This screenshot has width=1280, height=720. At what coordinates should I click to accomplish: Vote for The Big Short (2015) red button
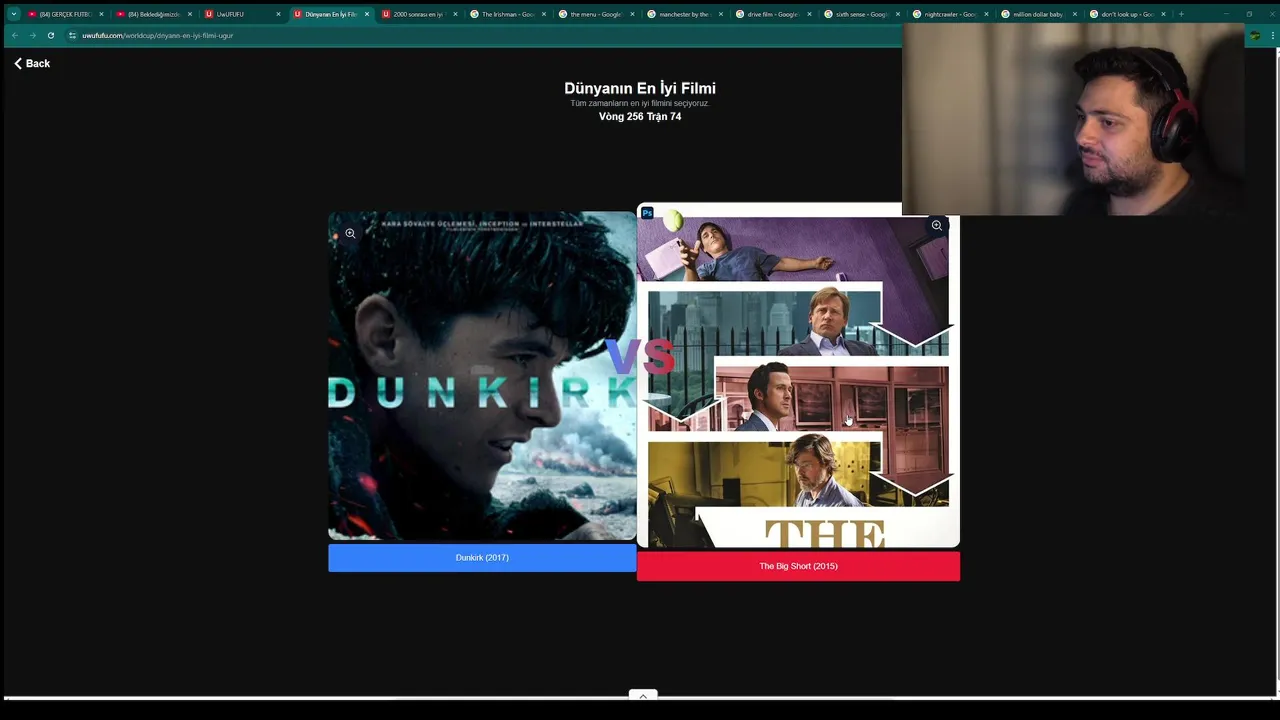point(798,566)
